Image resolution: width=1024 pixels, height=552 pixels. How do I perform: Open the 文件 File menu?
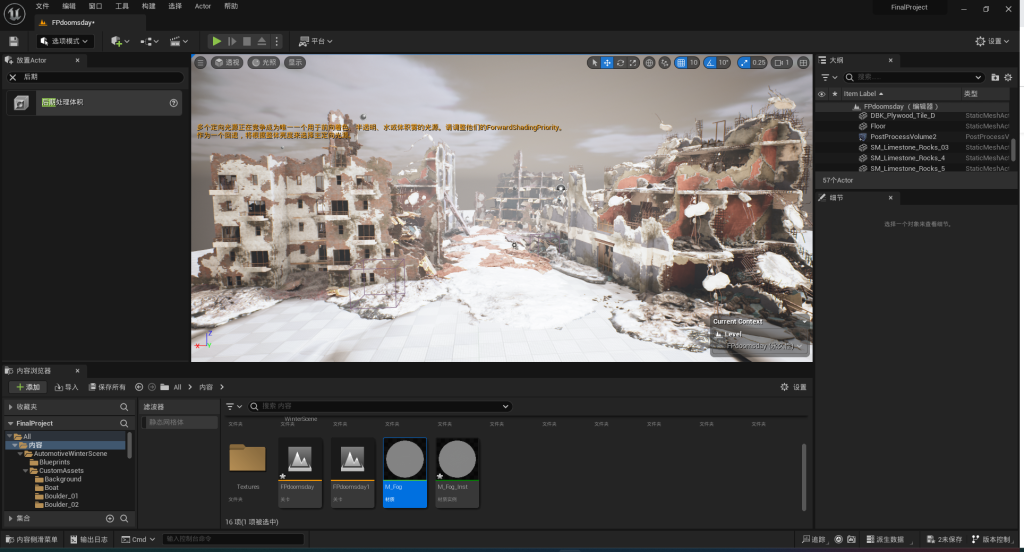point(42,7)
